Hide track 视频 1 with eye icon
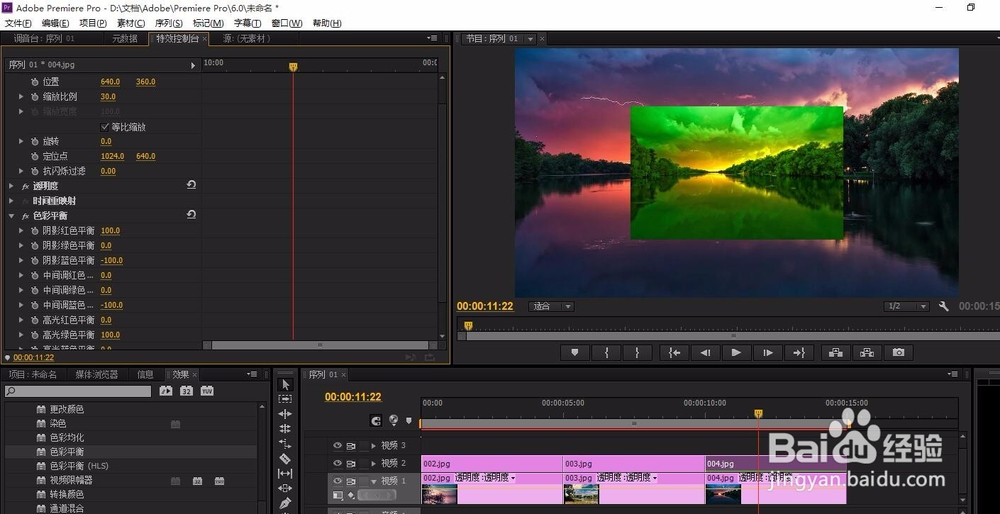The width and height of the screenshot is (1000, 514). click(337, 481)
